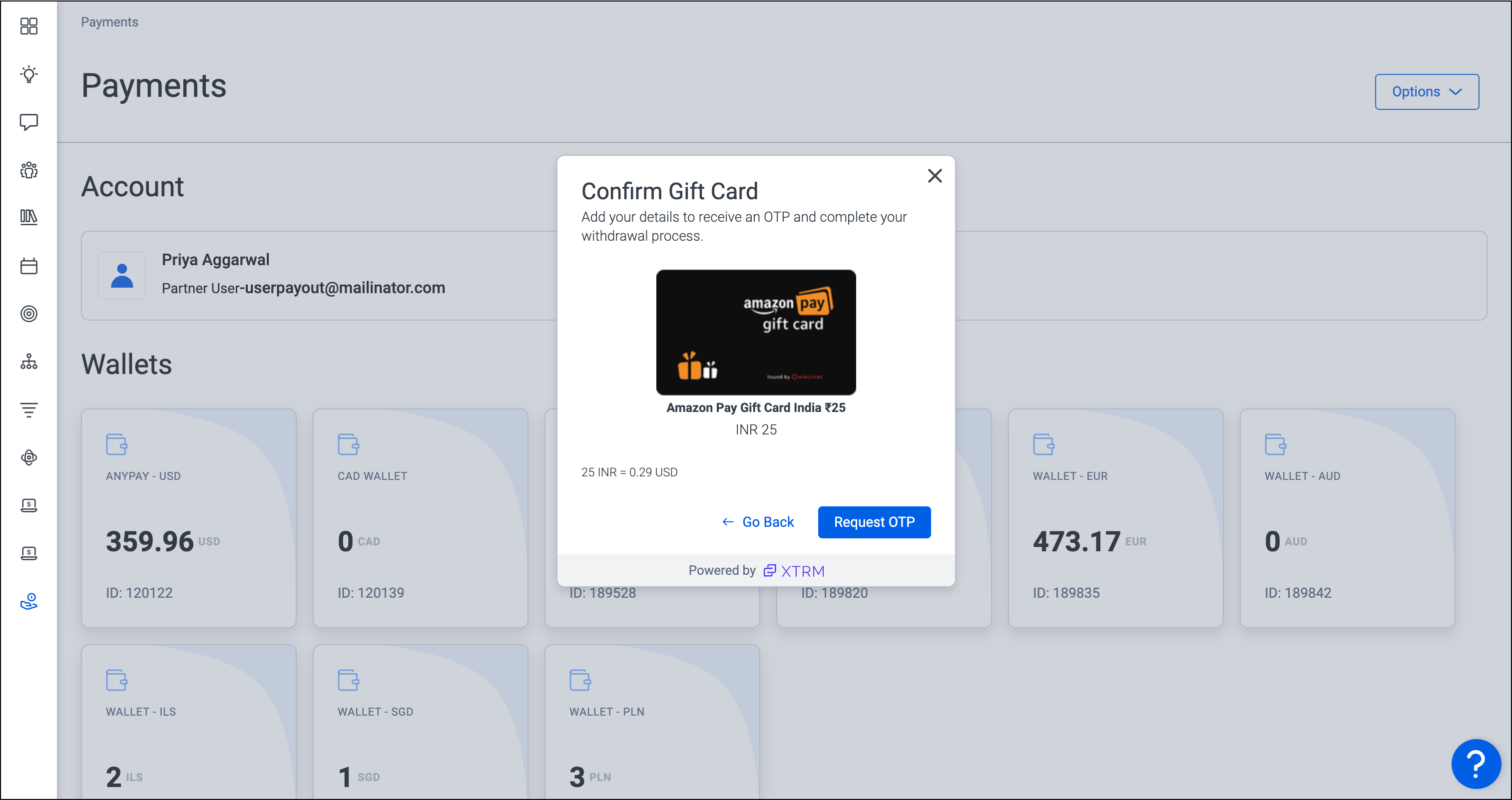
Task: Expand the Options dropdown
Action: [x=1426, y=91]
